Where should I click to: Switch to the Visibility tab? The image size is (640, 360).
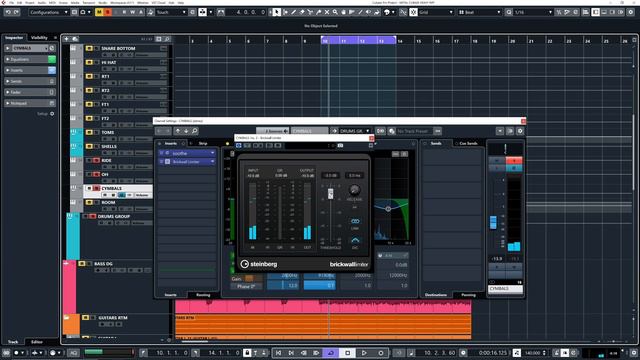(40, 38)
